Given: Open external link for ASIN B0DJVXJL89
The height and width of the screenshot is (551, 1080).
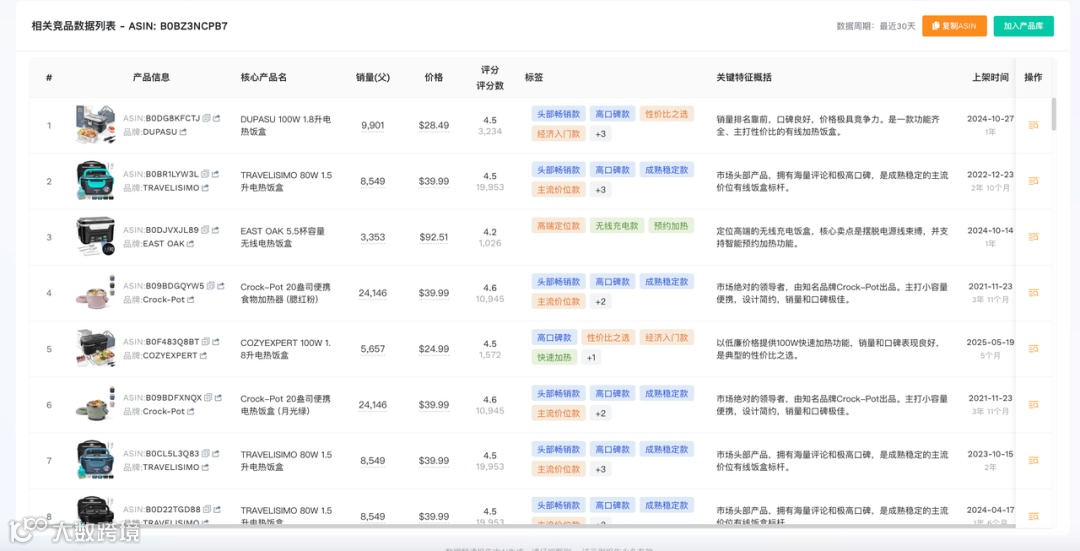Looking at the screenshot, I should click(x=215, y=230).
